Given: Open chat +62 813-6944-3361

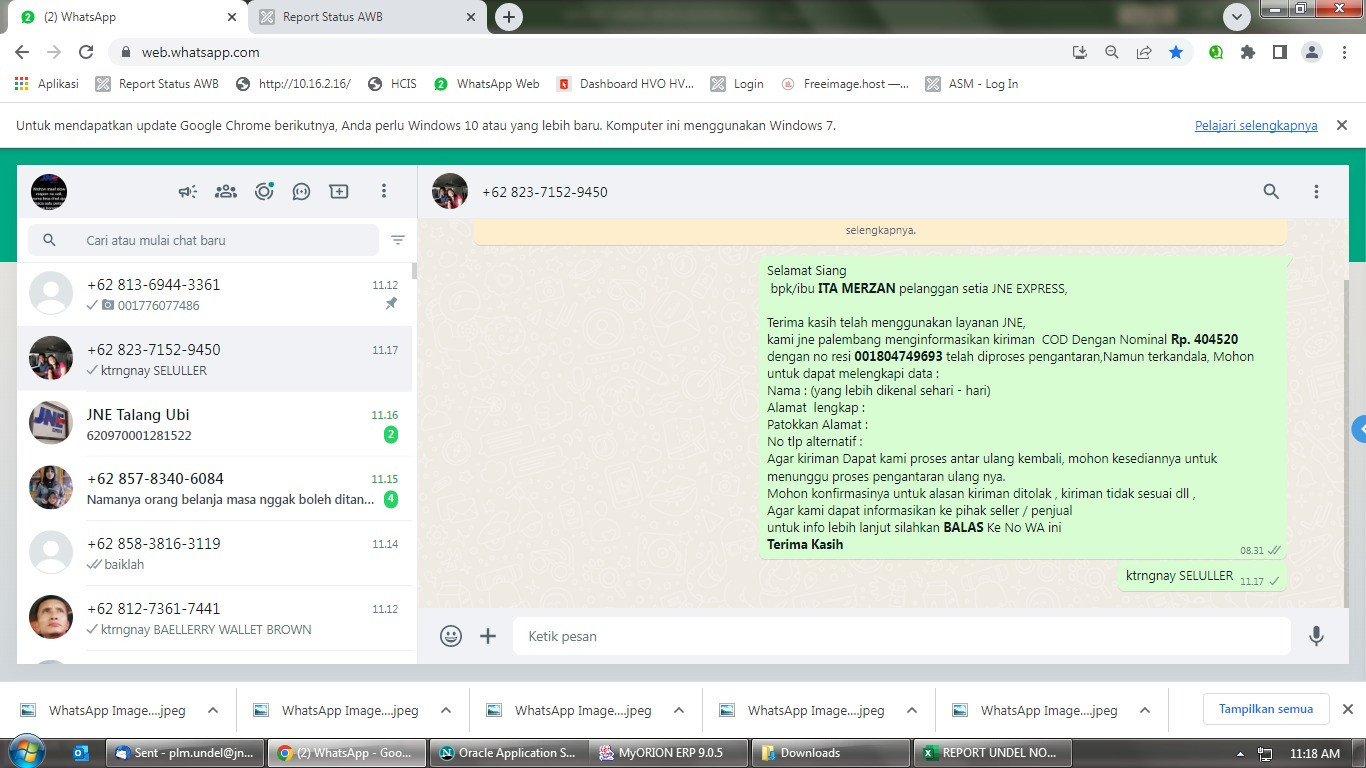Looking at the screenshot, I should (x=215, y=294).
